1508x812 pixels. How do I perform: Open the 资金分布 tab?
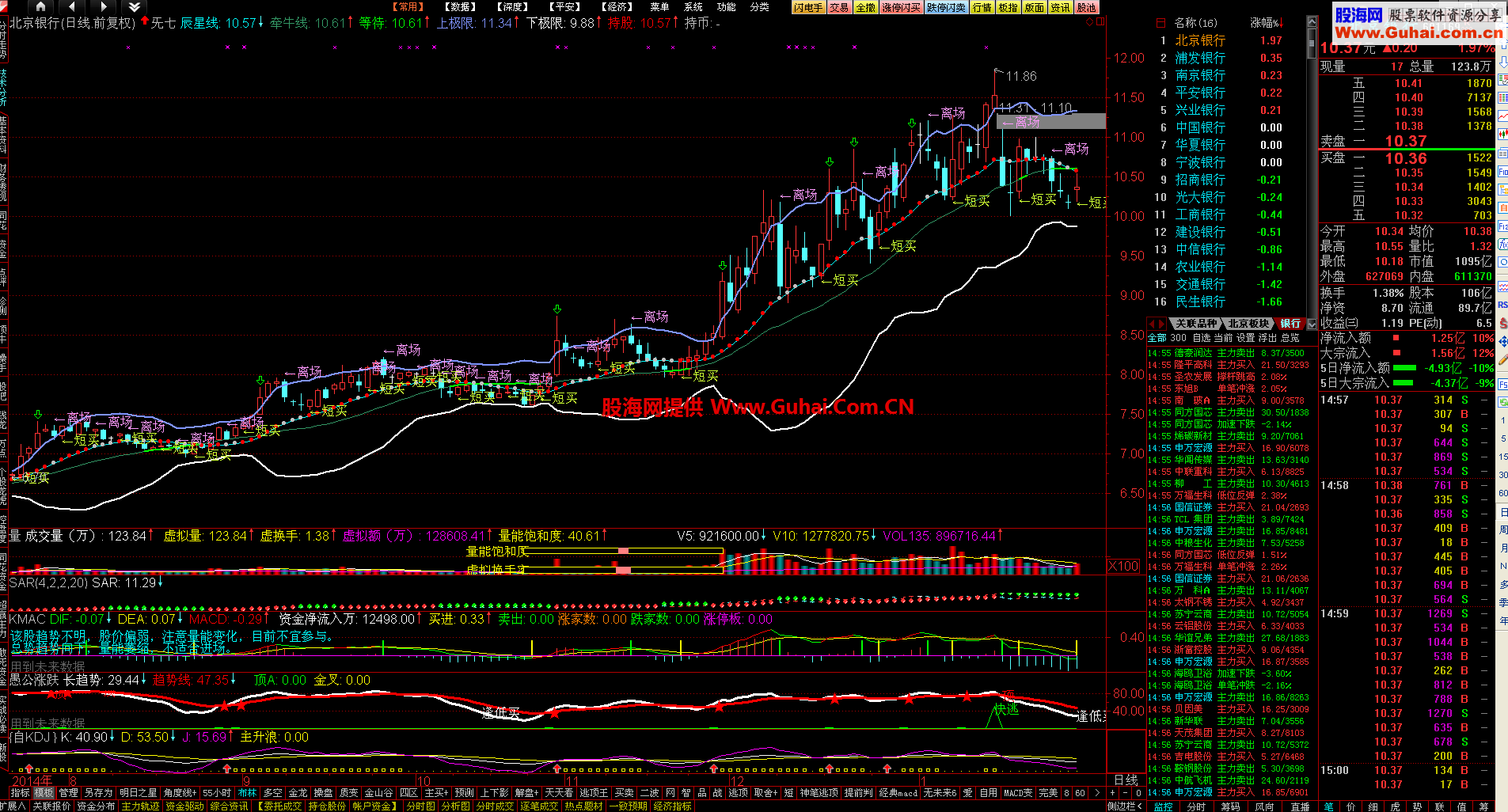point(97,806)
